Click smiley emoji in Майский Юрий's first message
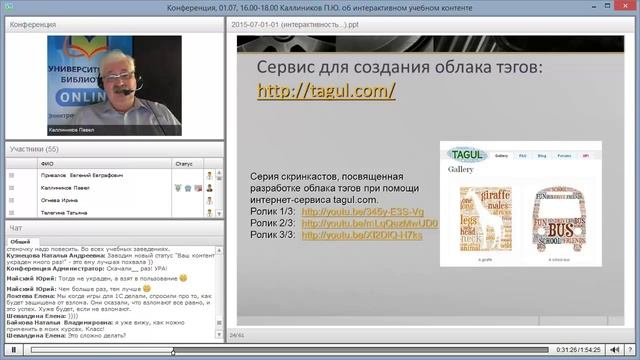 click(183, 278)
